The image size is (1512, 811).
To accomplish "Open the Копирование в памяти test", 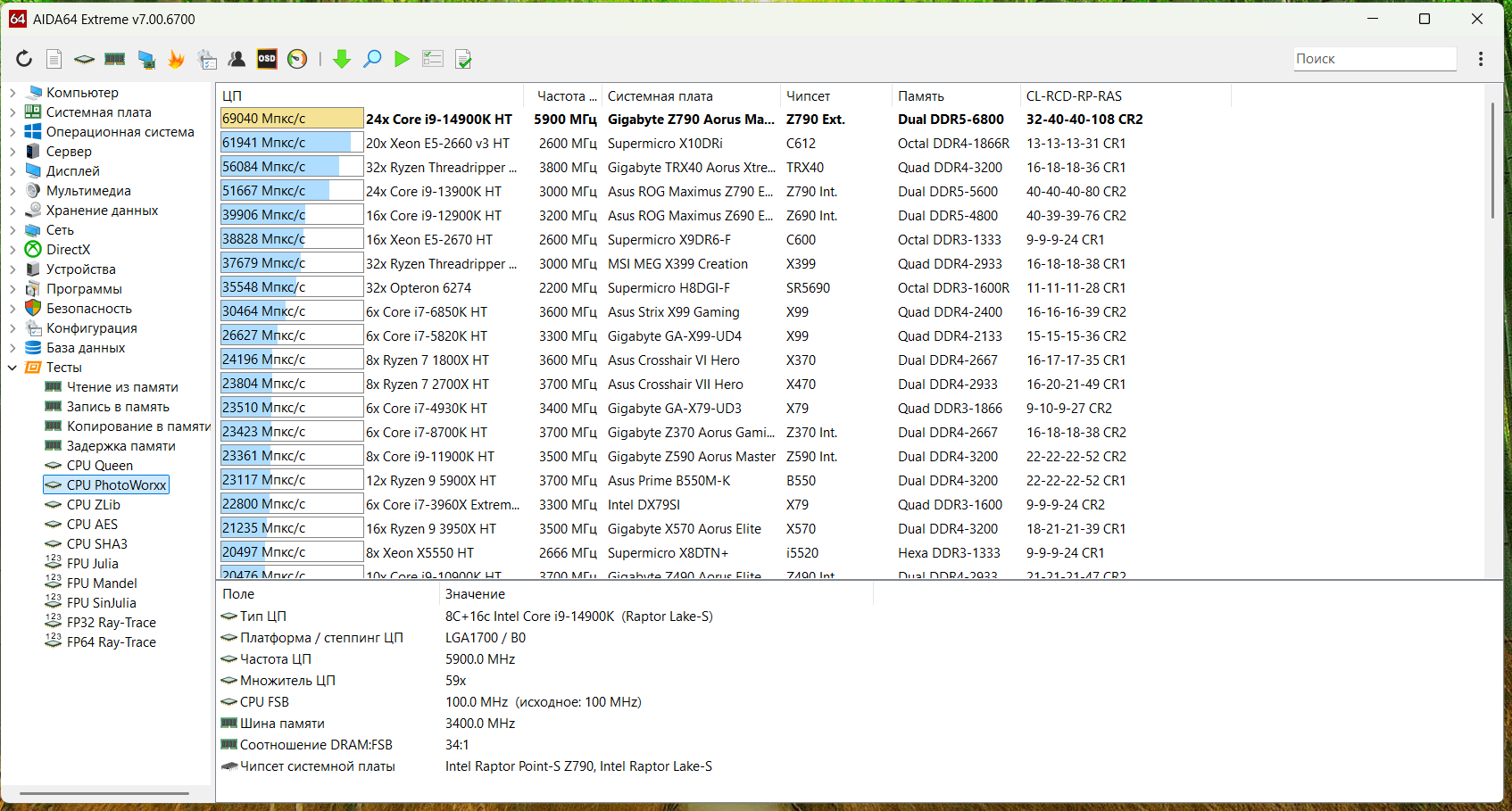I will (138, 426).
